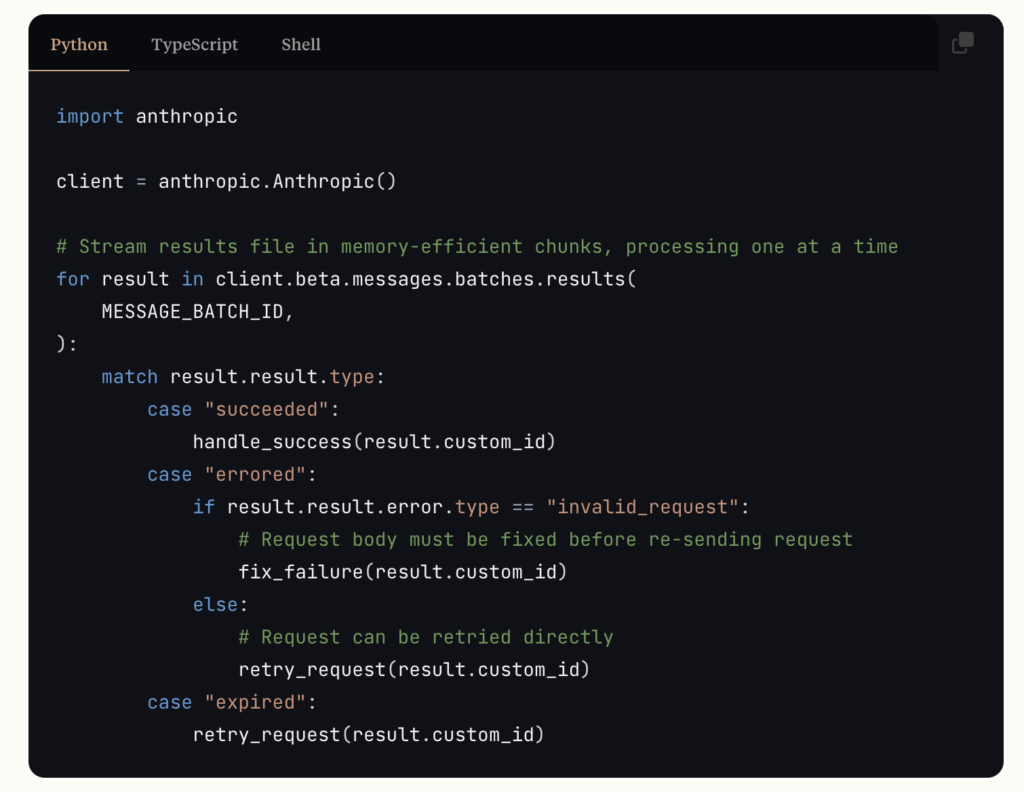Select the Python tab
Screen dimensions: 1024x792
click(x=79, y=44)
